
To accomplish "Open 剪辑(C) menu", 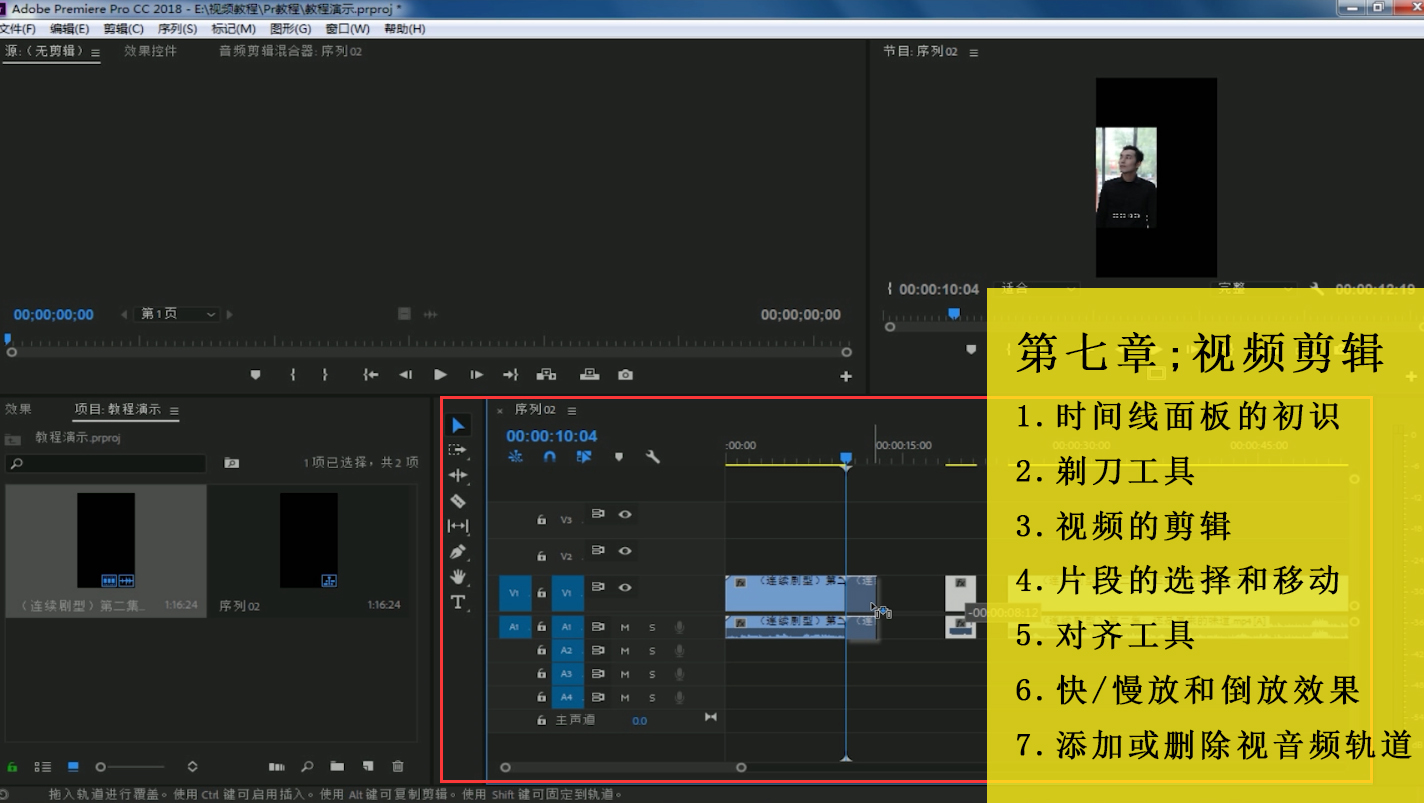I will [x=123, y=29].
